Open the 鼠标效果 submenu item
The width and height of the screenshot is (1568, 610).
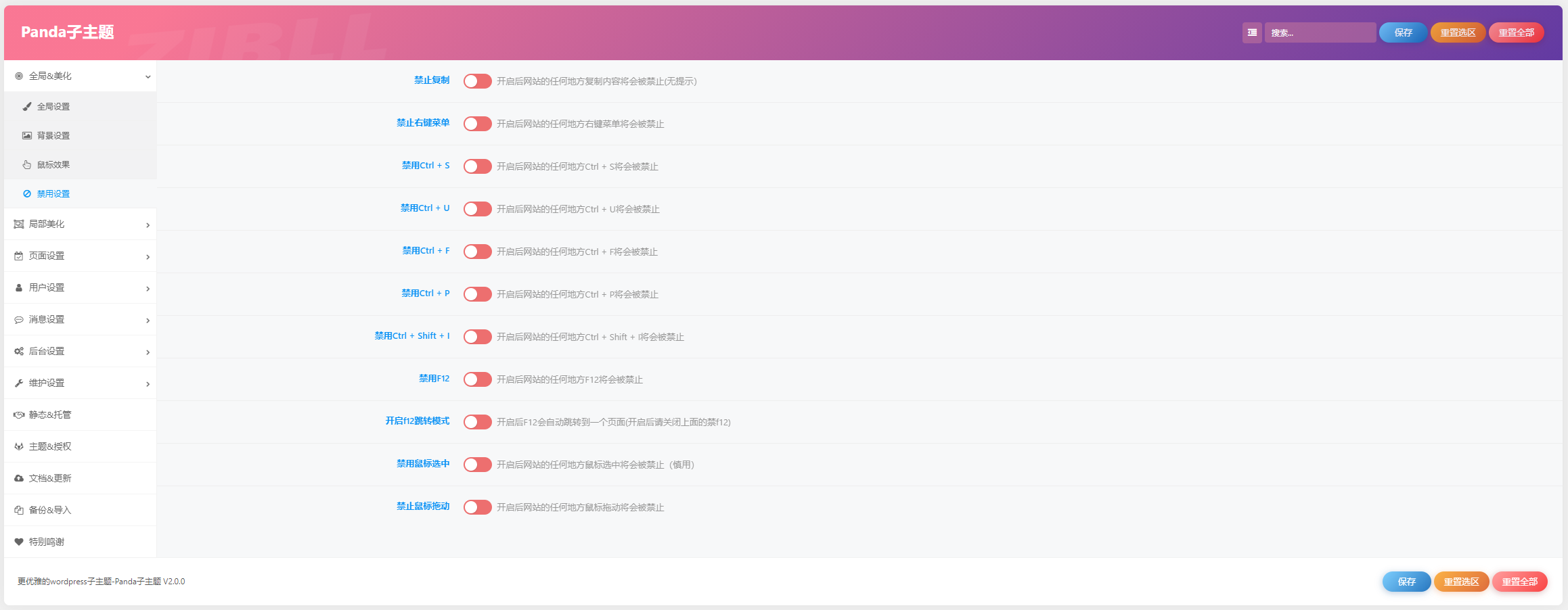(81, 165)
